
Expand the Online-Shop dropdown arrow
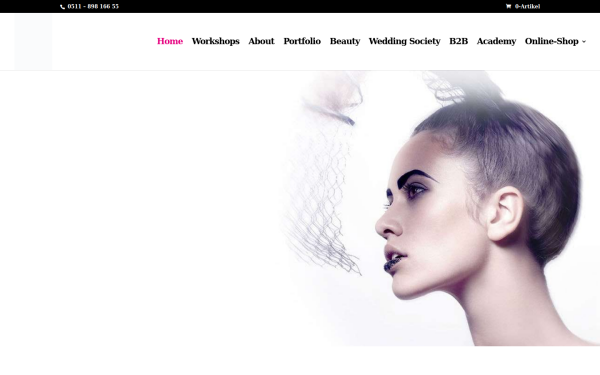(584, 41)
